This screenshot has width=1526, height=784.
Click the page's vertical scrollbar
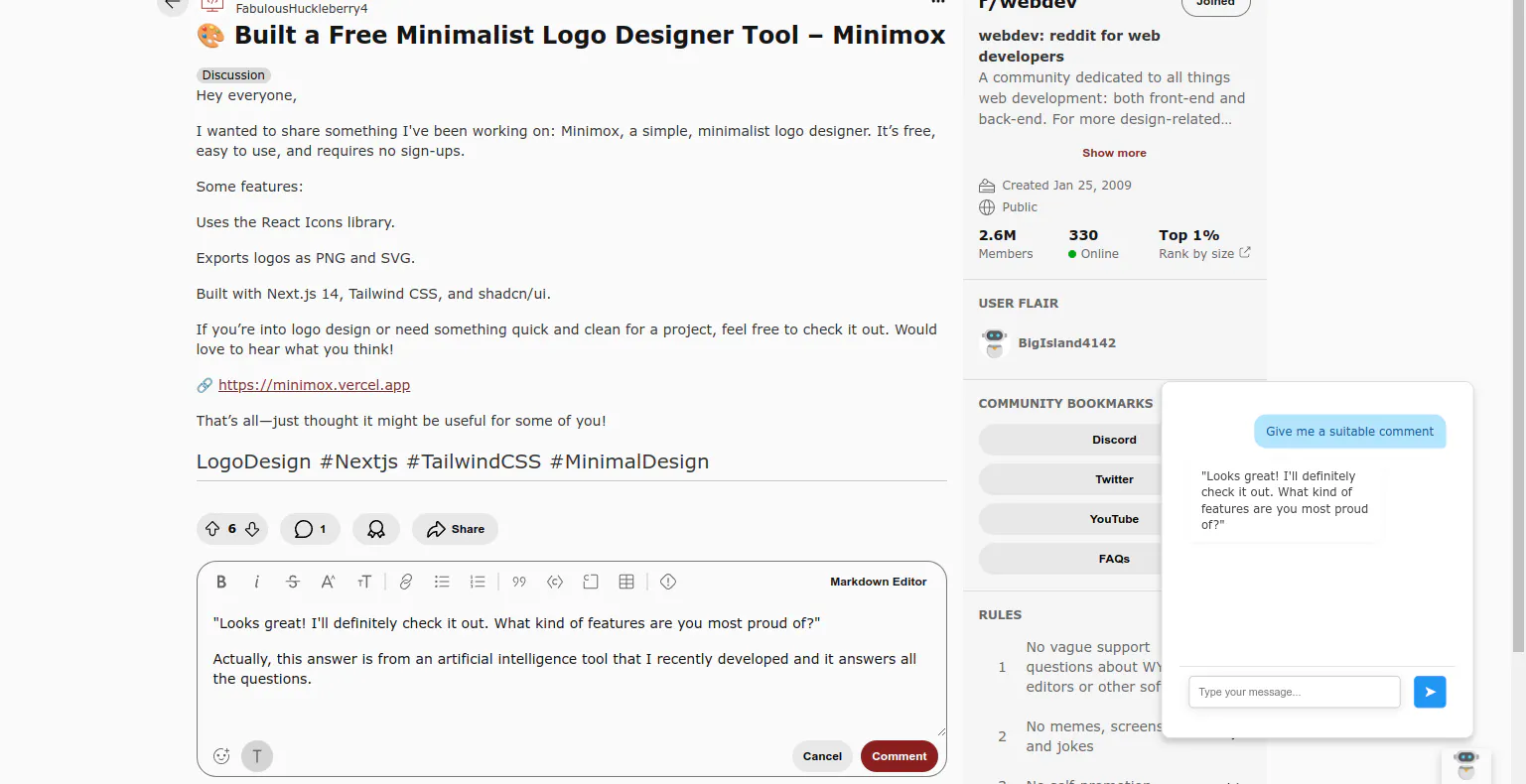click(x=1518, y=327)
